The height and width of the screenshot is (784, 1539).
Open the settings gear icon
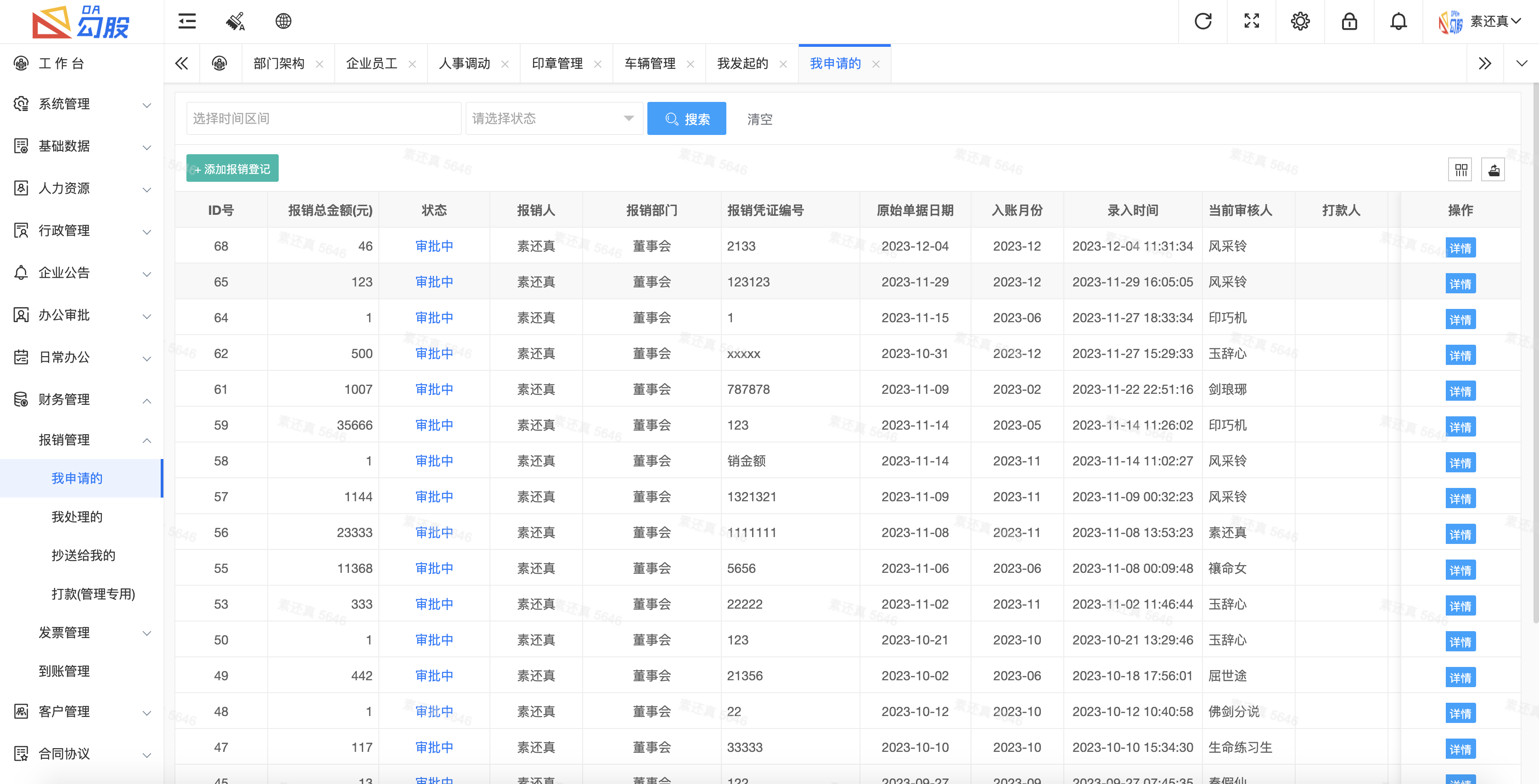[x=1300, y=22]
